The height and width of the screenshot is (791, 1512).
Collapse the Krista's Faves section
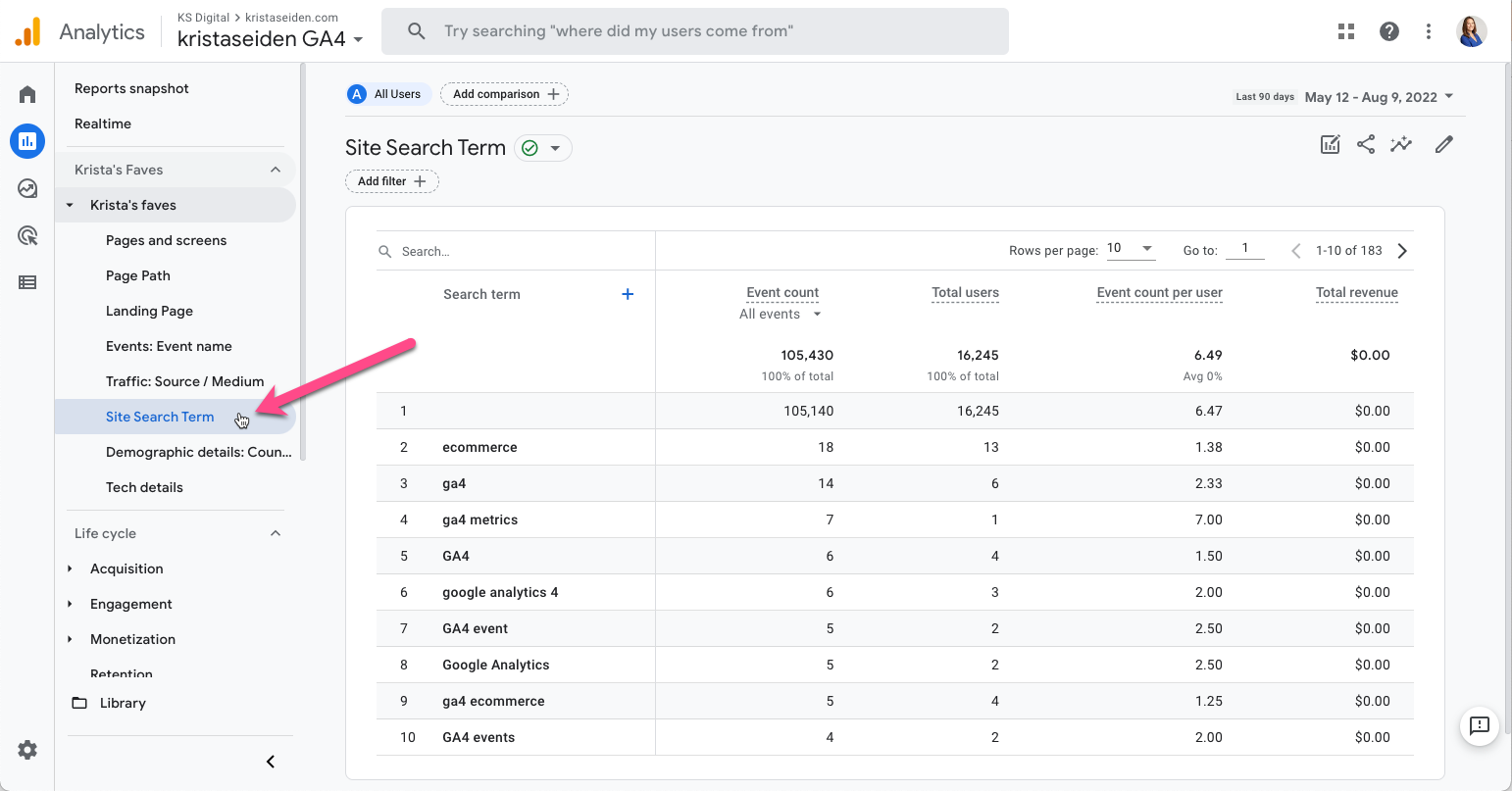click(276, 170)
